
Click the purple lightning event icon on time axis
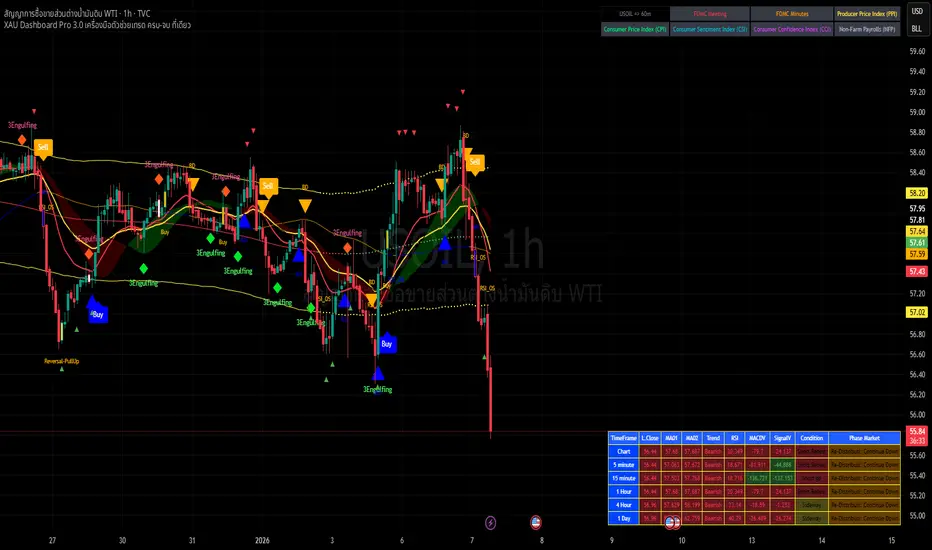490,523
